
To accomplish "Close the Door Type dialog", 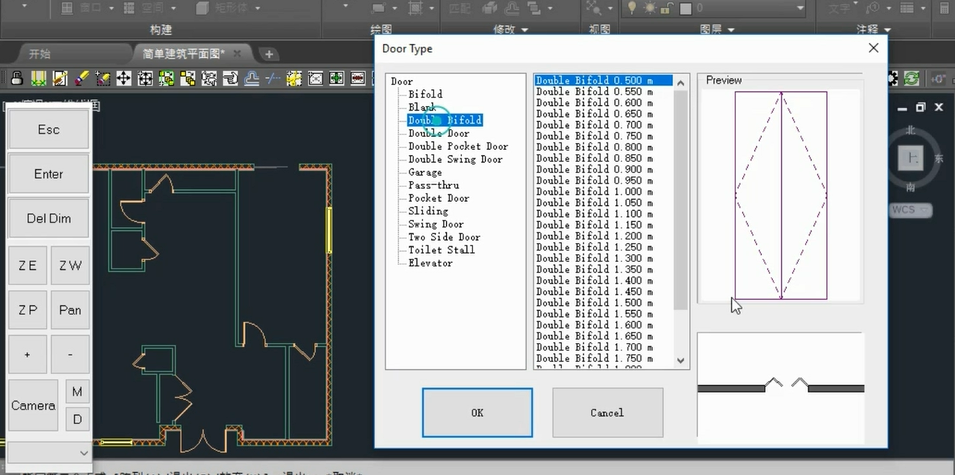I will (873, 48).
